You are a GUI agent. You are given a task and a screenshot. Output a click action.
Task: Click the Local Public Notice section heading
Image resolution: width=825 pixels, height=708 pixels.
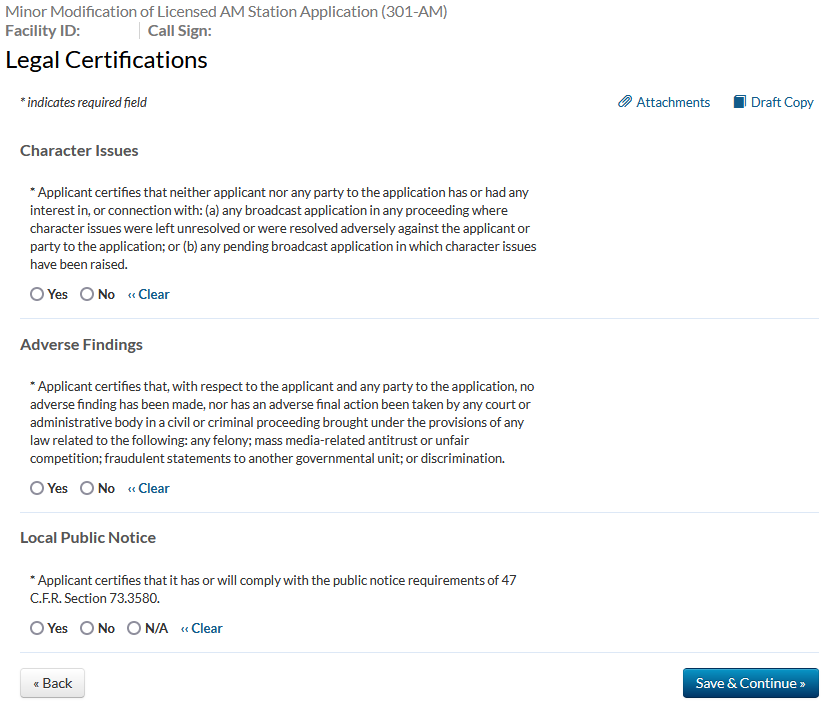tap(88, 538)
